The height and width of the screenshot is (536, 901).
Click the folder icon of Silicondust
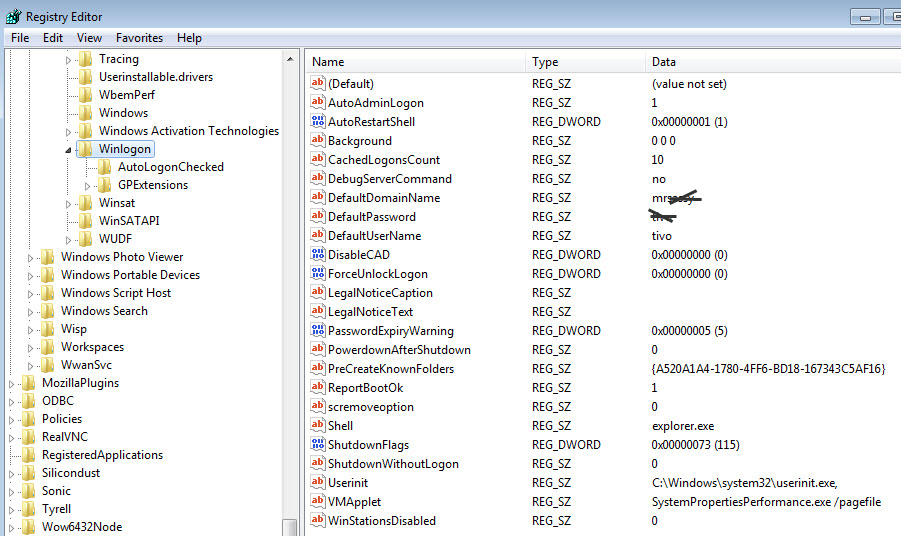click(x=29, y=473)
